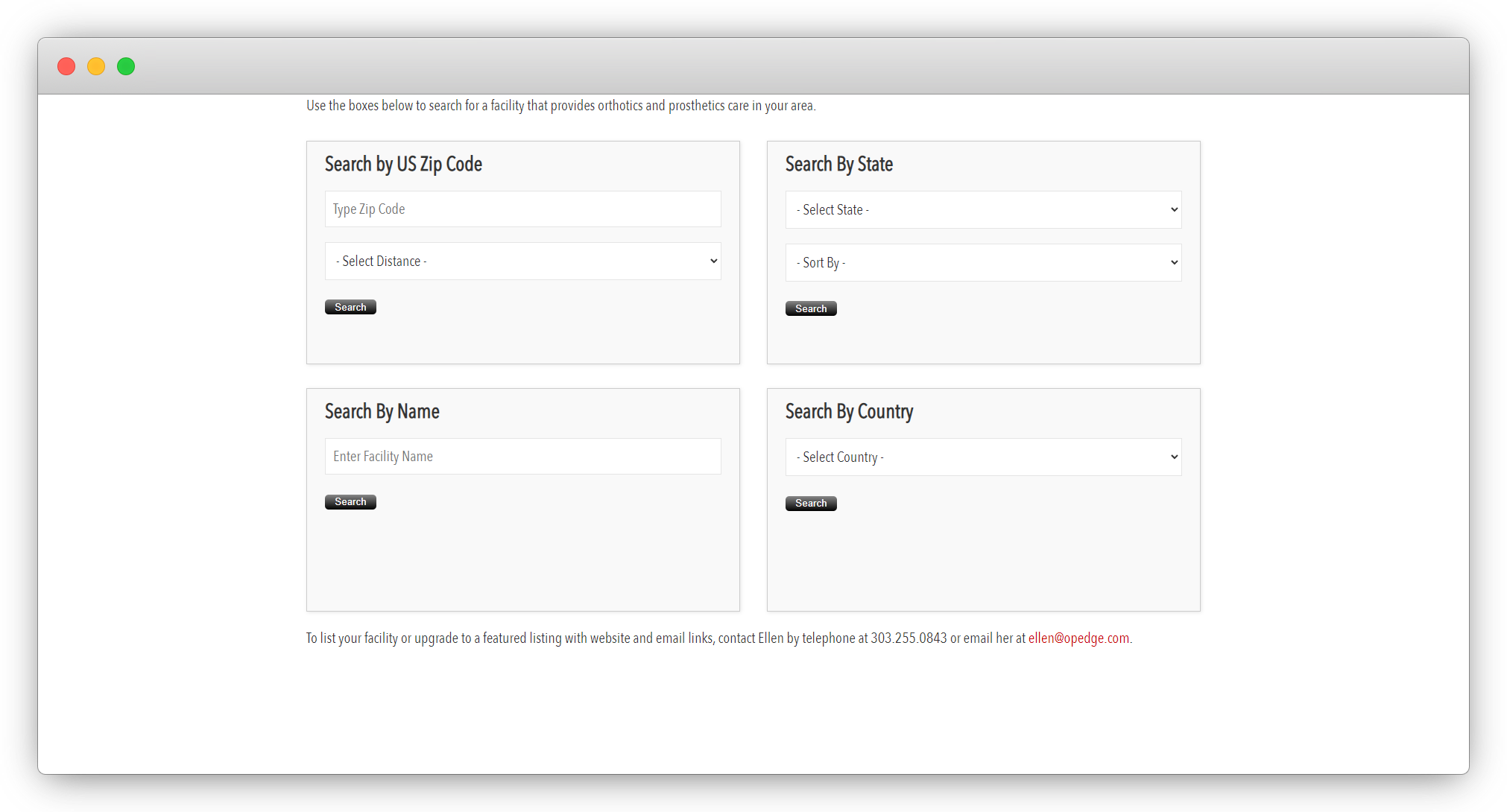Click the Select Distance chevron arrow
The height and width of the screenshot is (812, 1507).
[x=713, y=261]
